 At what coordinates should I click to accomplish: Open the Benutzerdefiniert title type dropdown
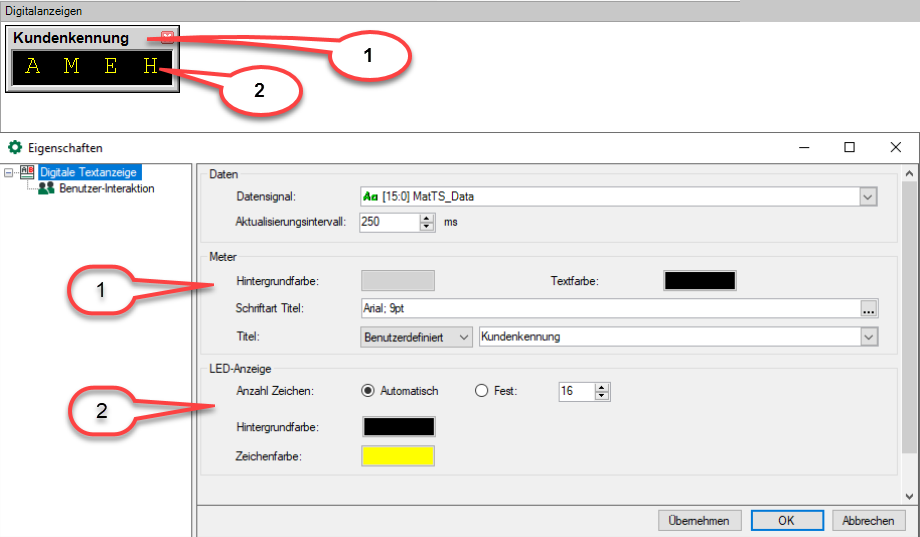tap(416, 337)
